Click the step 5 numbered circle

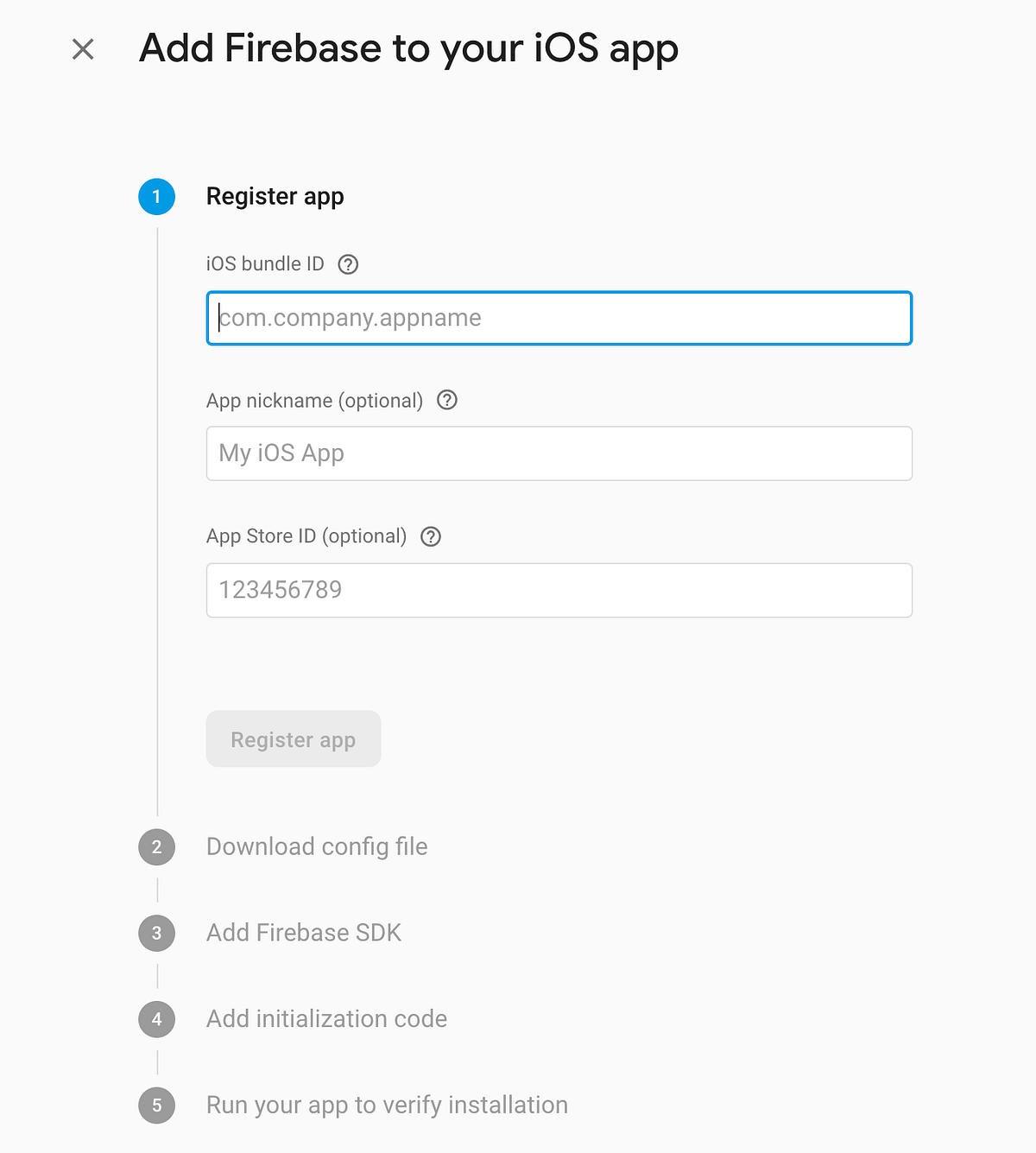click(x=156, y=1105)
